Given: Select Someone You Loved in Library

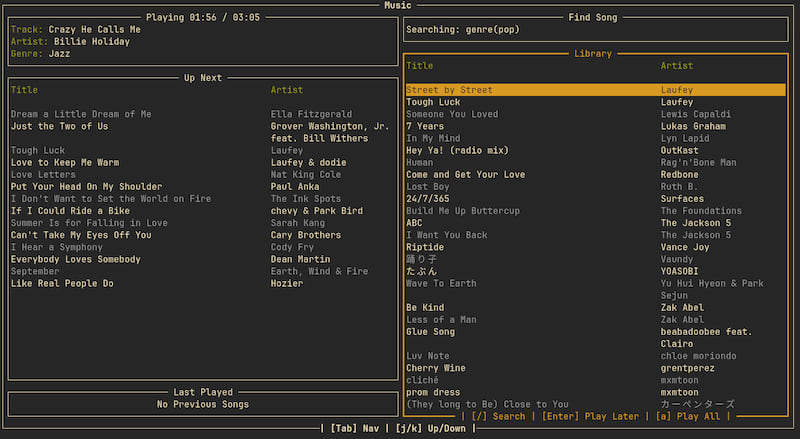Looking at the screenshot, I should point(452,114).
